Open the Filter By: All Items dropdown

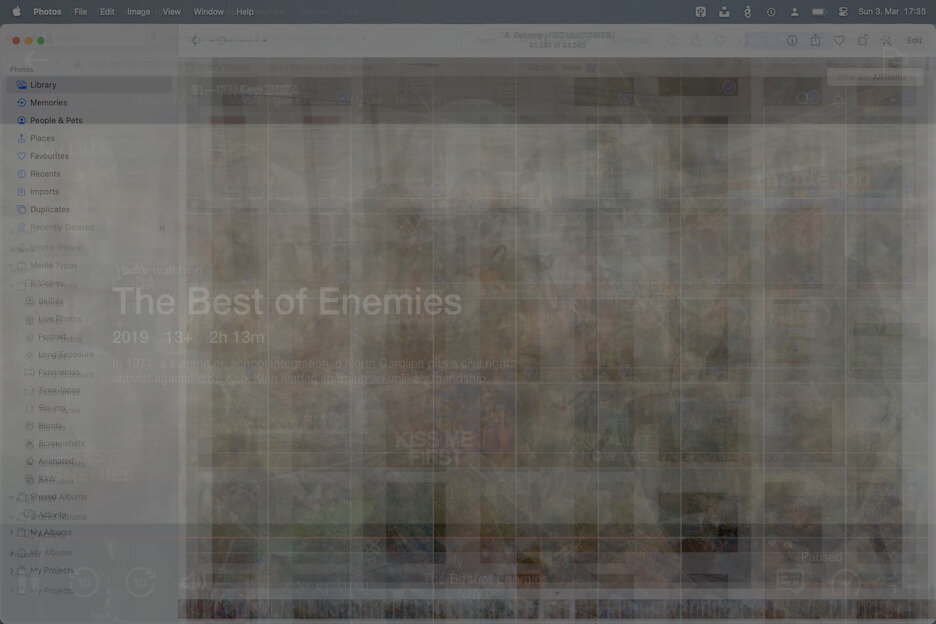click(x=875, y=78)
